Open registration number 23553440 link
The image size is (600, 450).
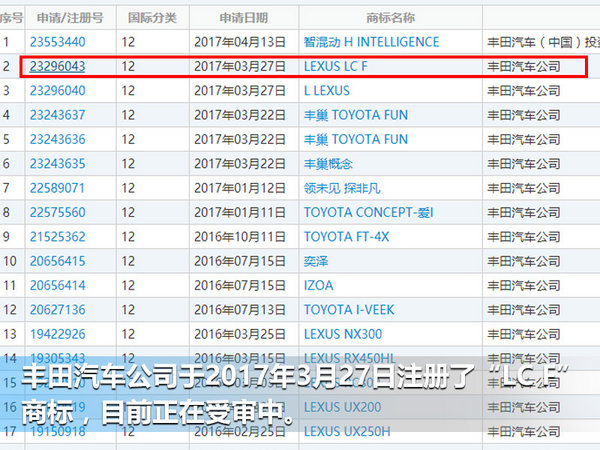57,42
